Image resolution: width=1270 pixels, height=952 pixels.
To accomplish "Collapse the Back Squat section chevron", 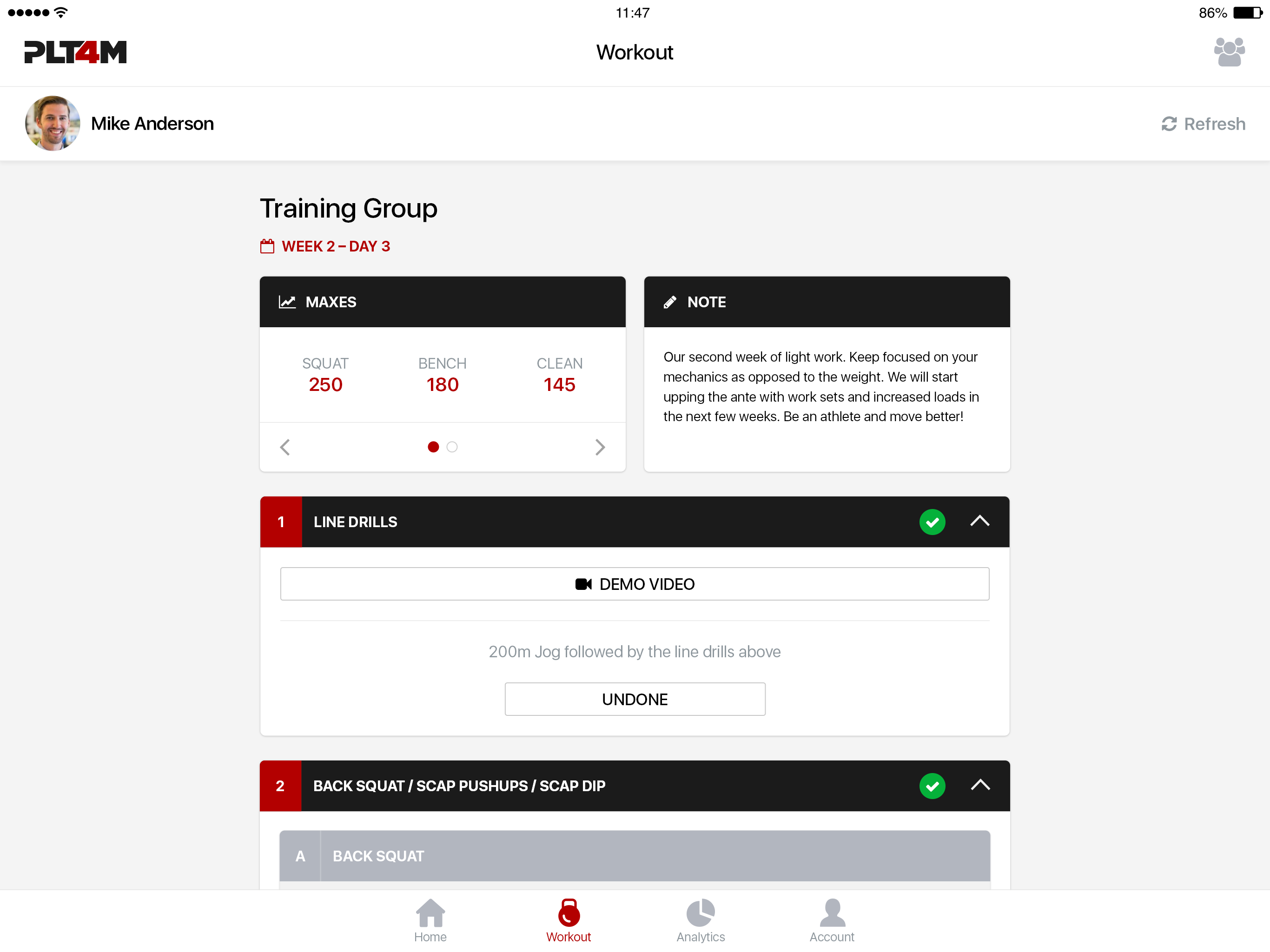I will [980, 786].
